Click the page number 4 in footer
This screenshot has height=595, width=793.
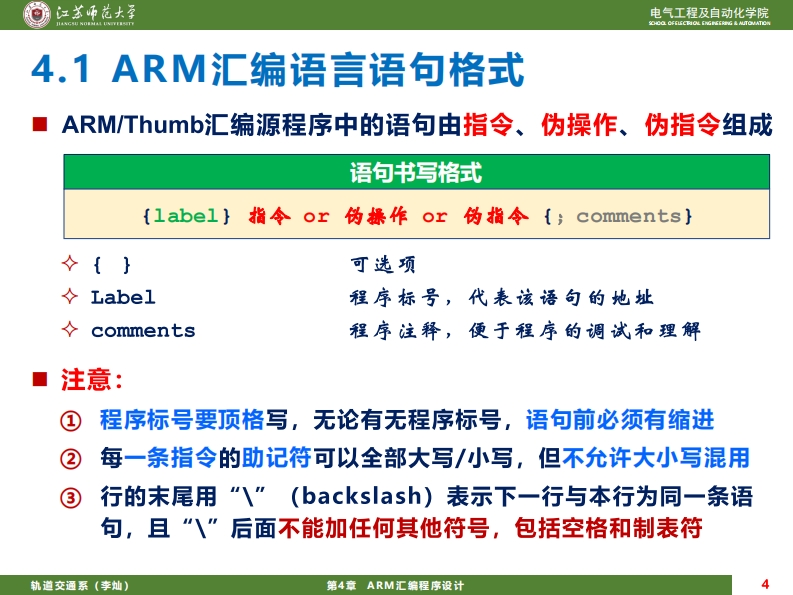click(765, 584)
